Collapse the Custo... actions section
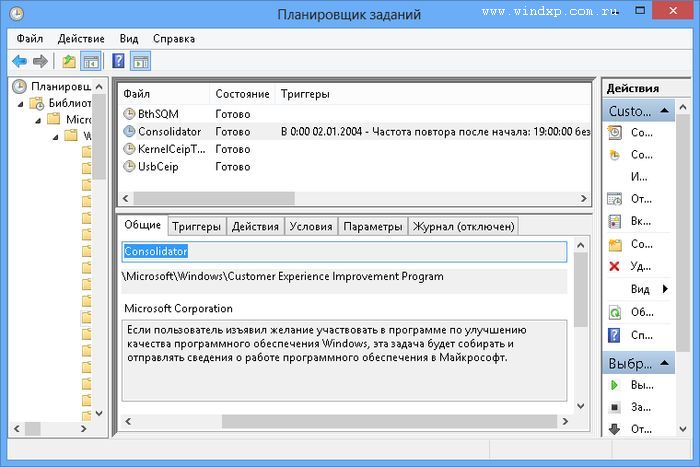Viewport: 700px width, 467px height. click(x=664, y=110)
